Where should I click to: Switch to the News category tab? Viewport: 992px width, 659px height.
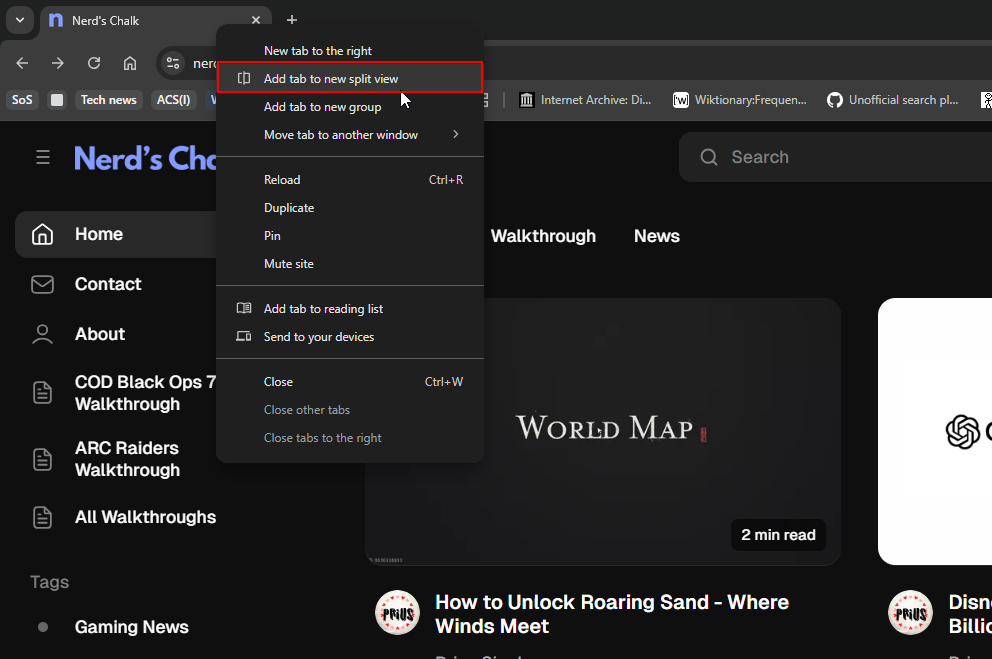(x=656, y=236)
